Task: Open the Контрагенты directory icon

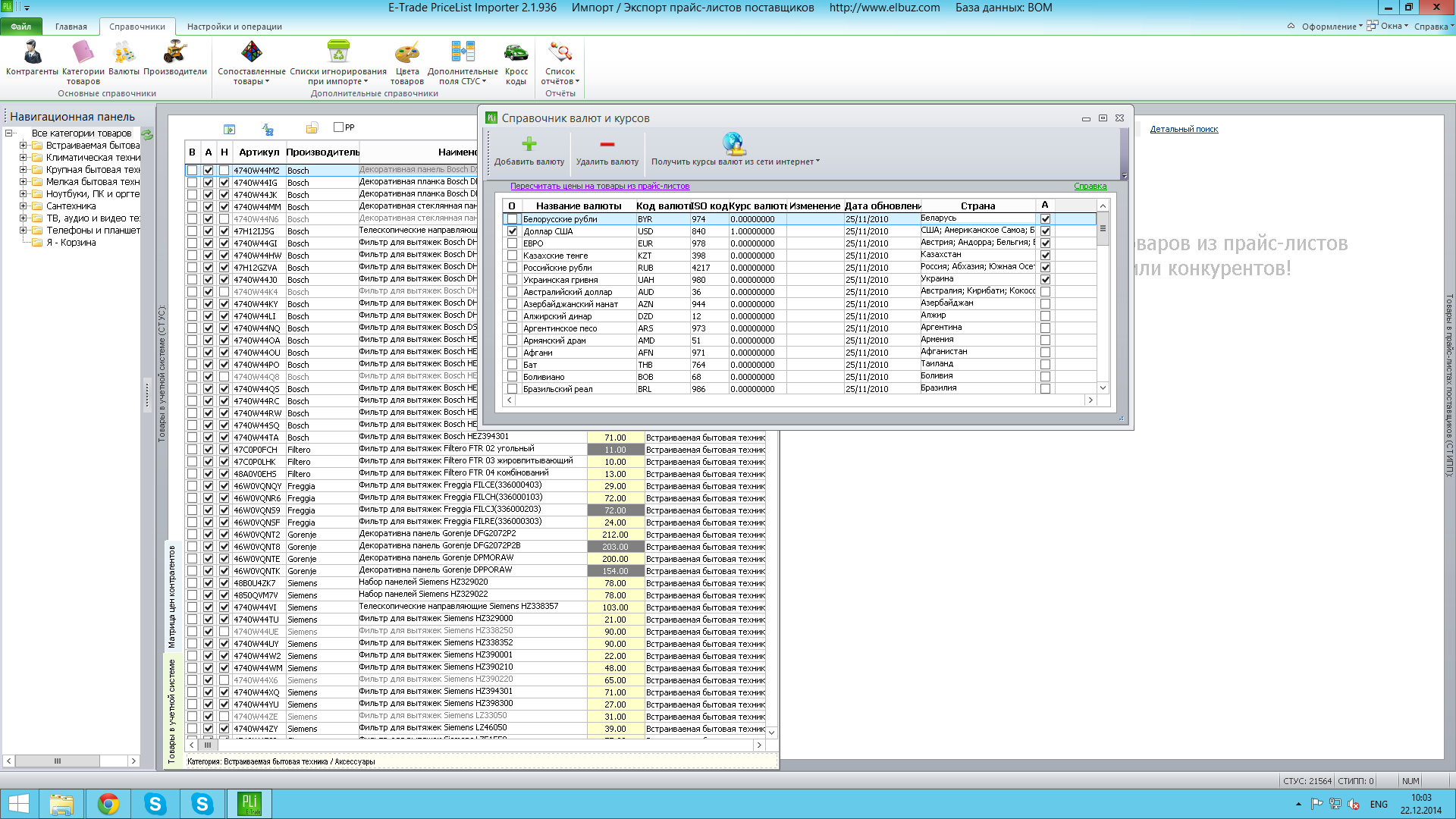Action: point(32,58)
